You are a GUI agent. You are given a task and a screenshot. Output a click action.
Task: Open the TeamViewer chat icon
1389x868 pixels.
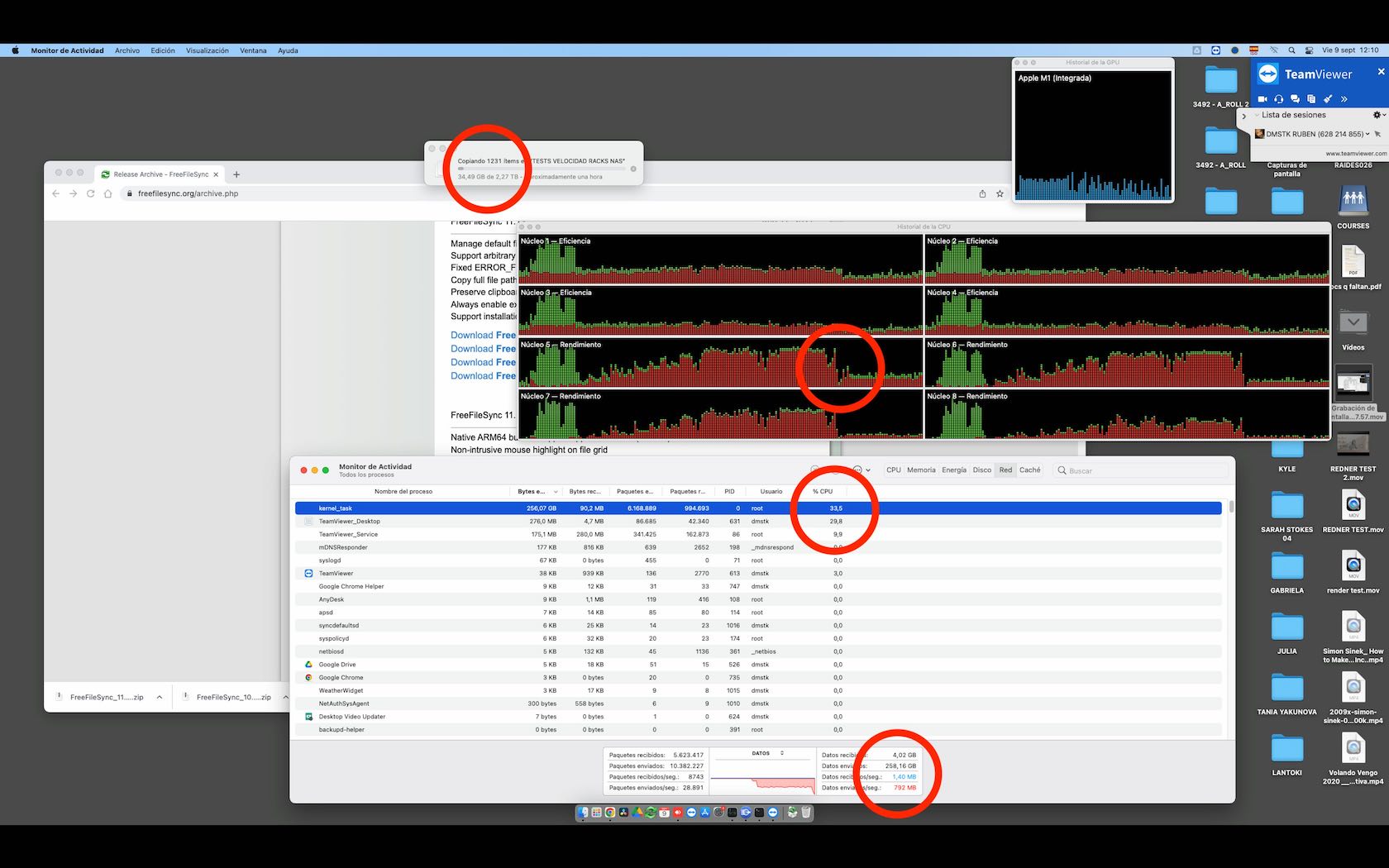click(x=1295, y=99)
